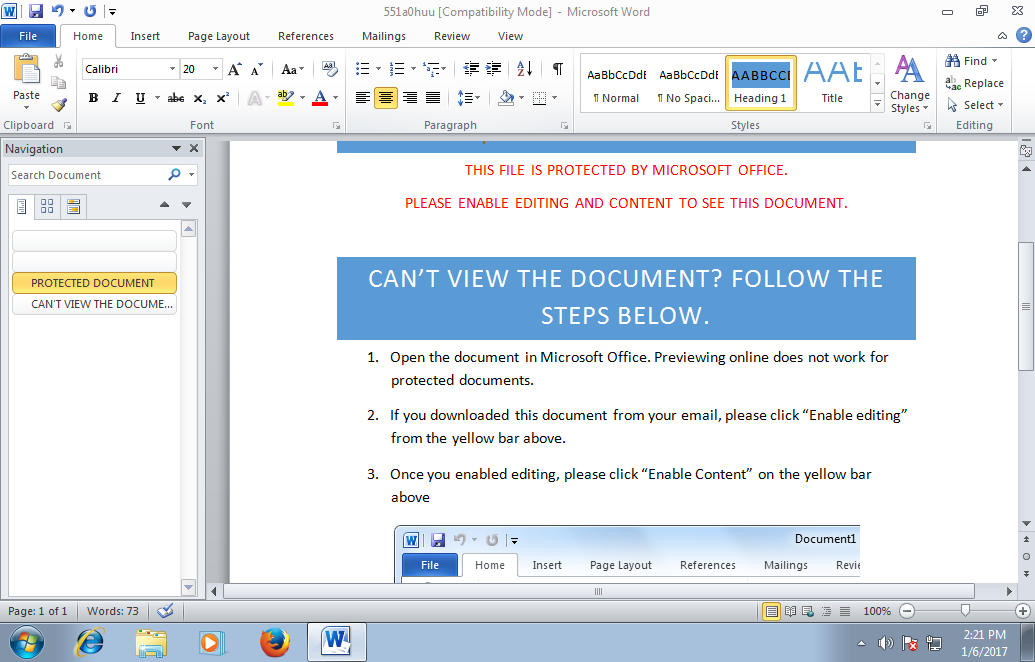Browse pages thumbnails in Navigation pane
The width and height of the screenshot is (1035, 662).
point(47,207)
